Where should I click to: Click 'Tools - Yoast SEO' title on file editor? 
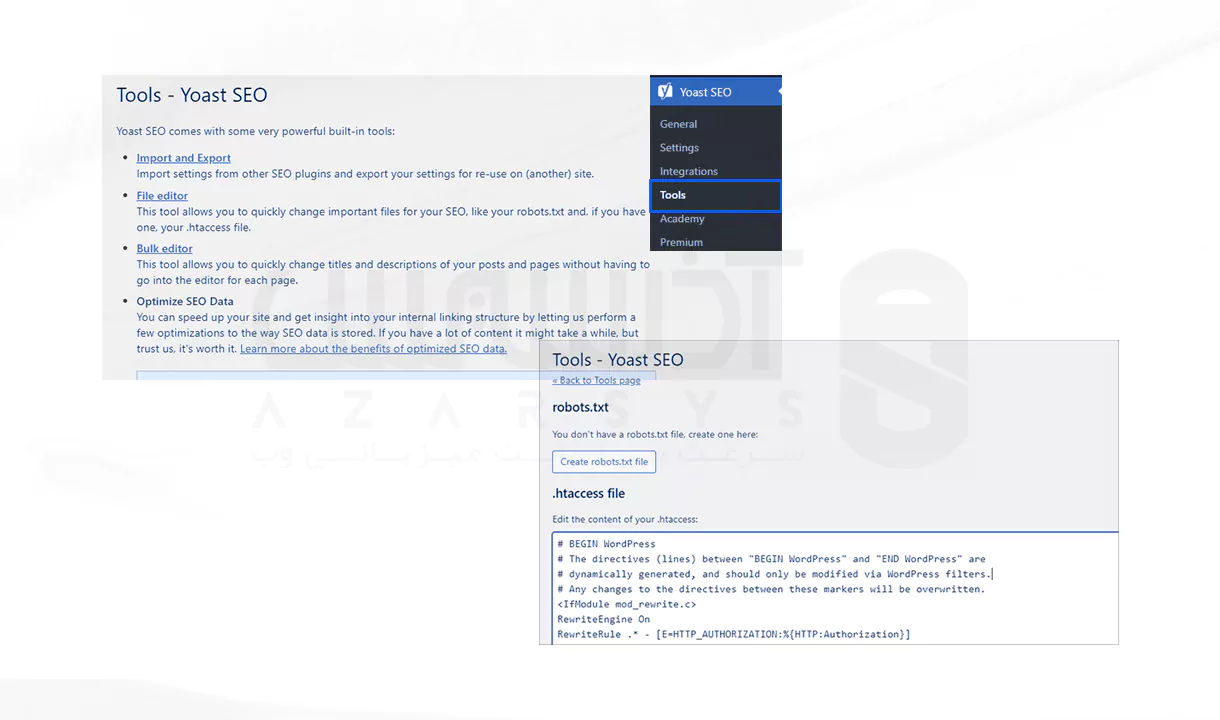(x=618, y=360)
